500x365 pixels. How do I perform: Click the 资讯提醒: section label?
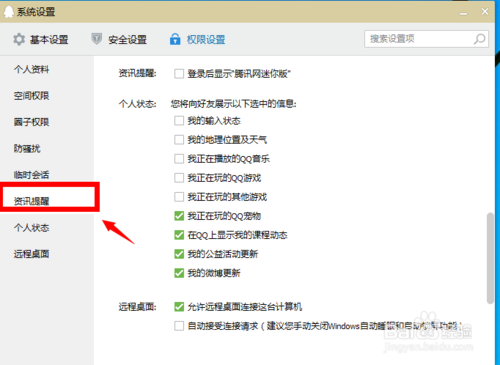[137, 73]
